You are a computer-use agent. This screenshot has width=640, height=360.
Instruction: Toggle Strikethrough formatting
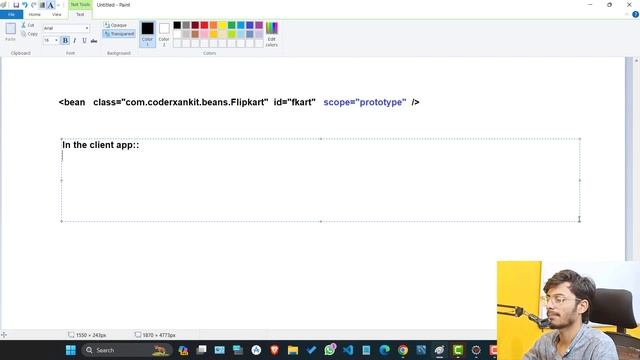[94, 40]
